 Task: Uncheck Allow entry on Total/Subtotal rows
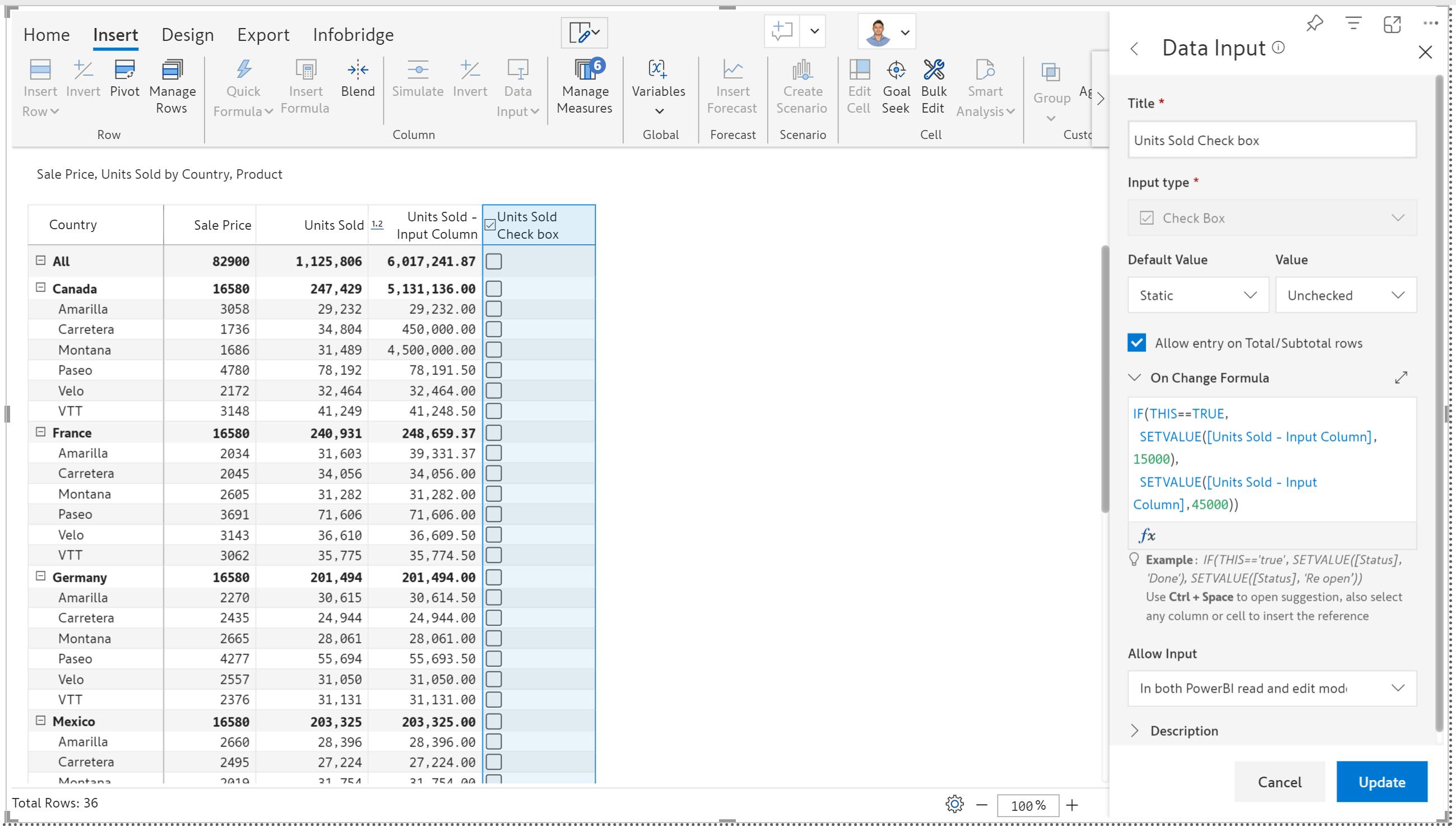coord(1137,343)
